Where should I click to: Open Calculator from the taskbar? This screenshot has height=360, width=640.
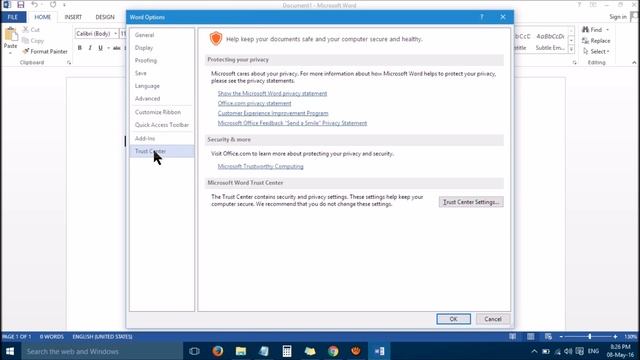(x=287, y=351)
